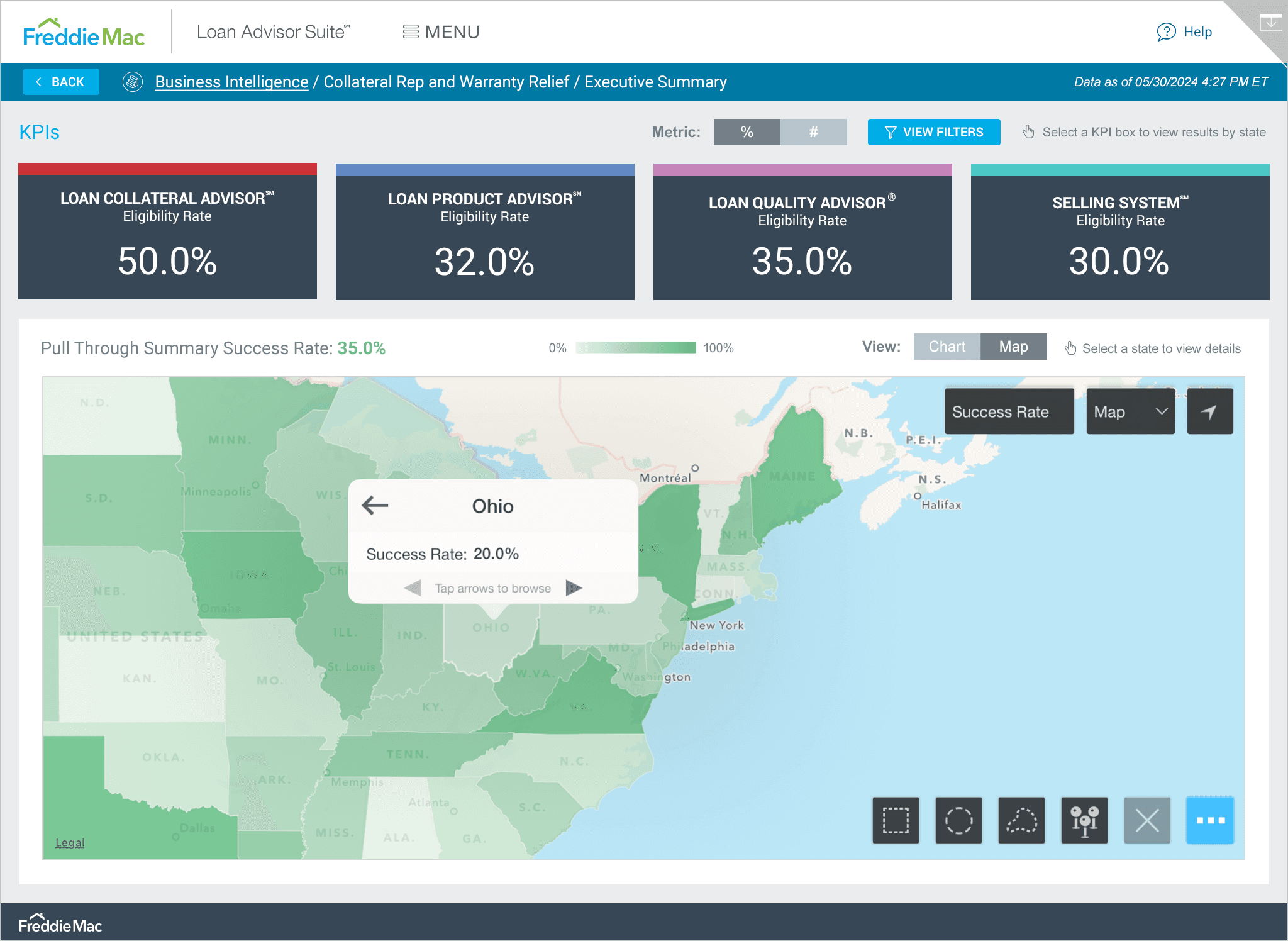Screen dimensions: 1288x941
Task: Click the map location arrow icon
Action: pyautogui.click(x=1209, y=411)
